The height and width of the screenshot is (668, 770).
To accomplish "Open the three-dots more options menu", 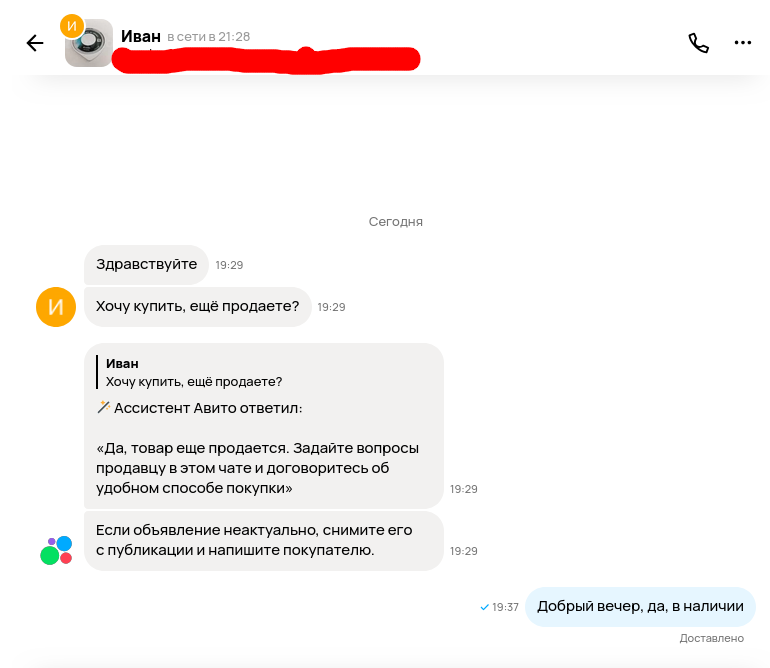I will click(742, 43).
